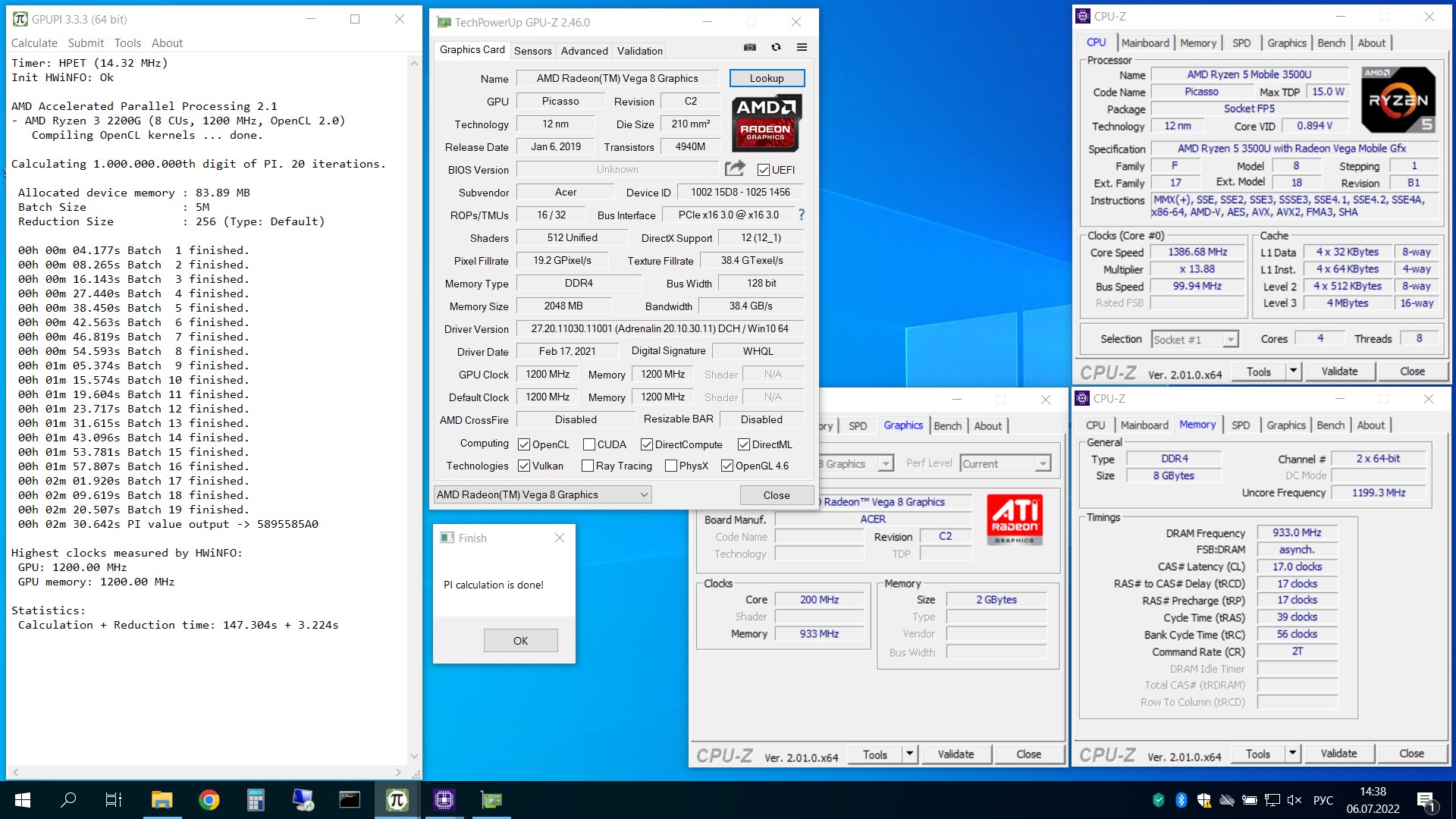Open the Submit menu in GPUPI

(86, 43)
